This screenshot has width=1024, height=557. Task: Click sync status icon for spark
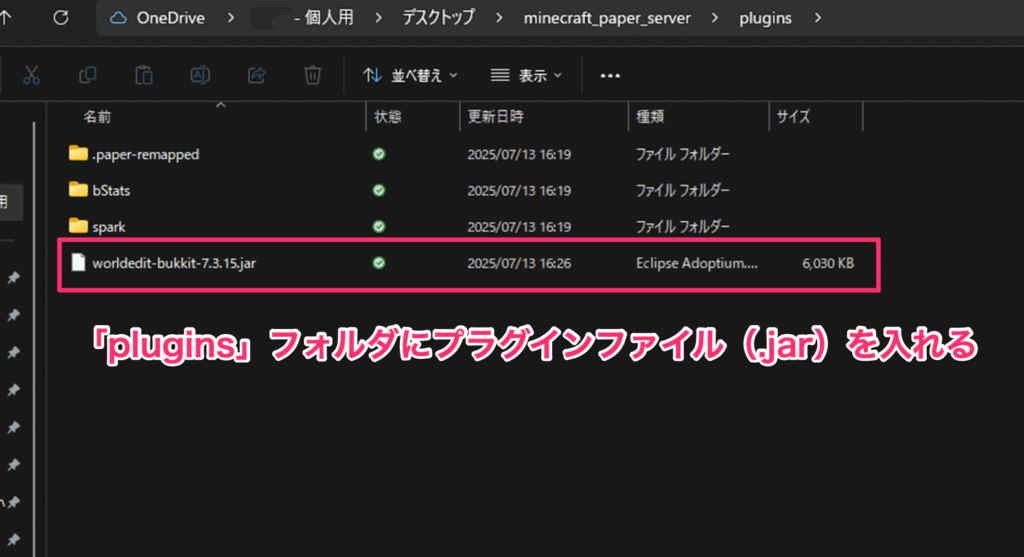tap(379, 227)
